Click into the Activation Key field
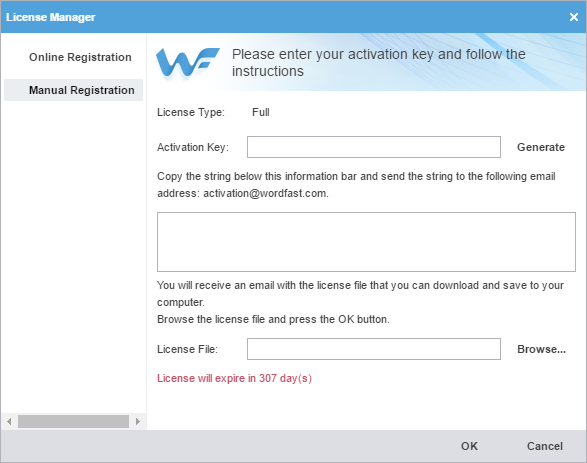587x463 pixels. pos(374,147)
